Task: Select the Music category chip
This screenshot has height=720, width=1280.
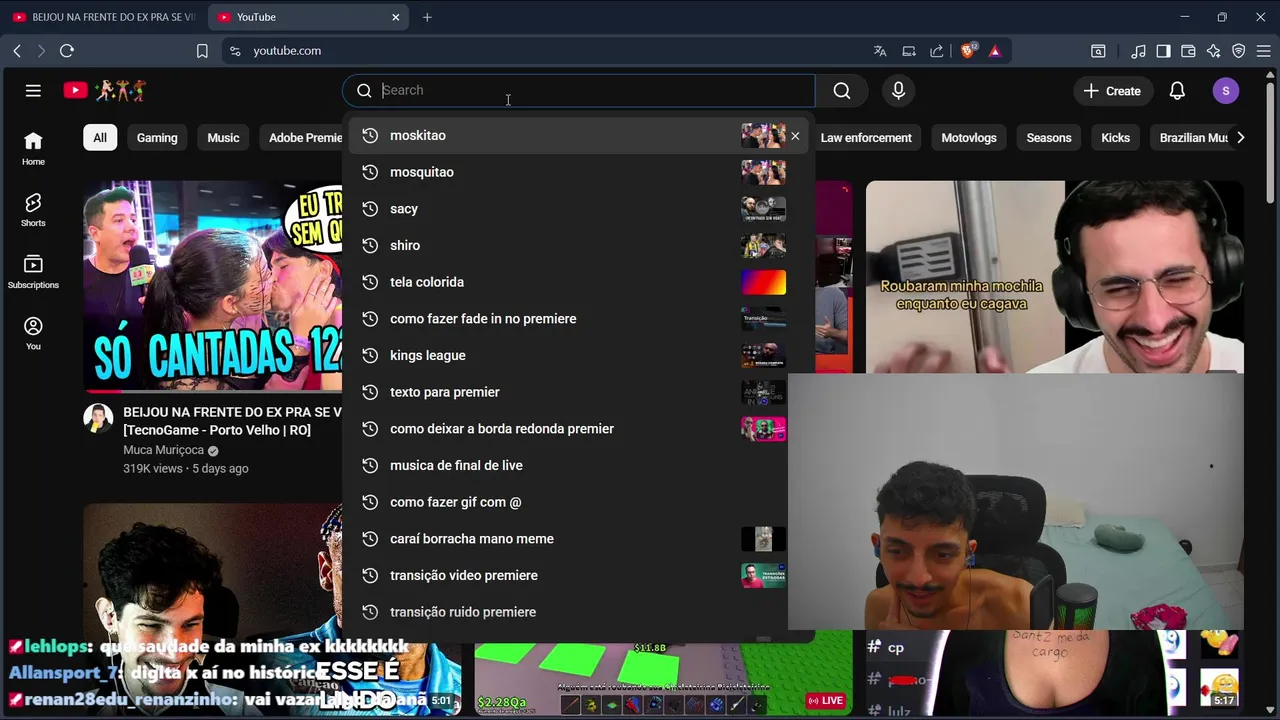Action: [223, 138]
